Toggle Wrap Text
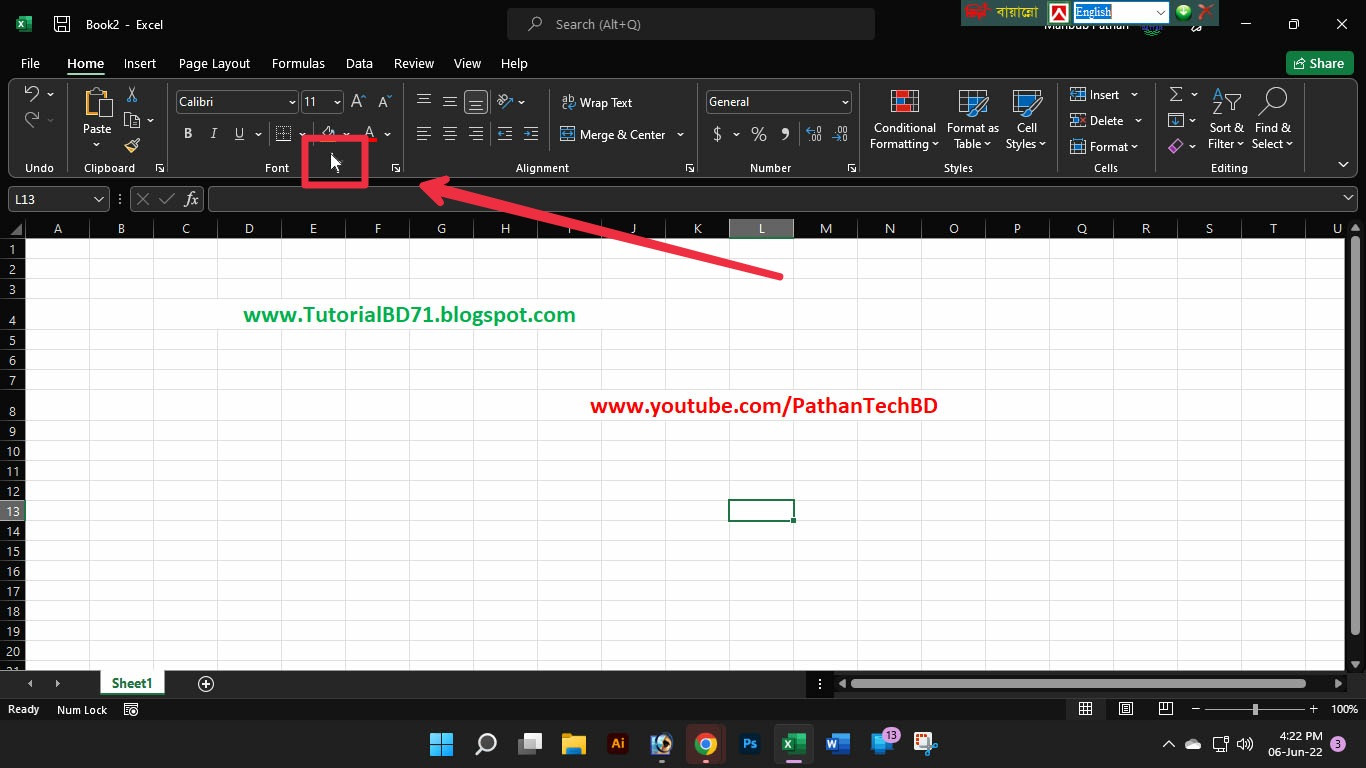 [597, 102]
